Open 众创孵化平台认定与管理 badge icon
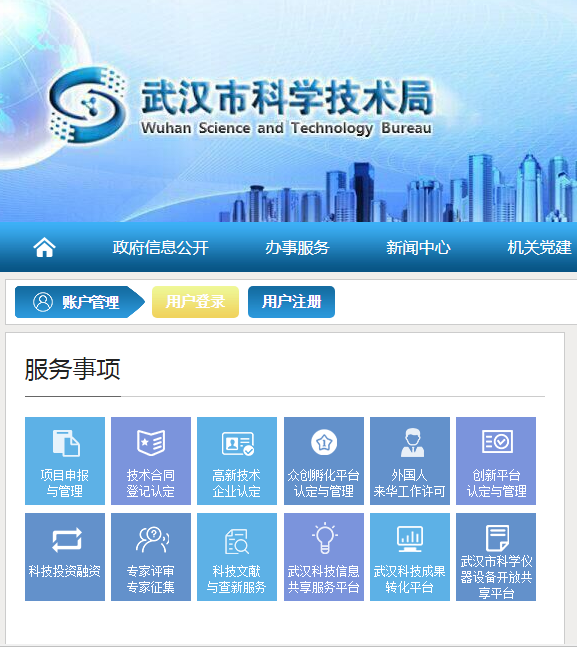 (324, 442)
